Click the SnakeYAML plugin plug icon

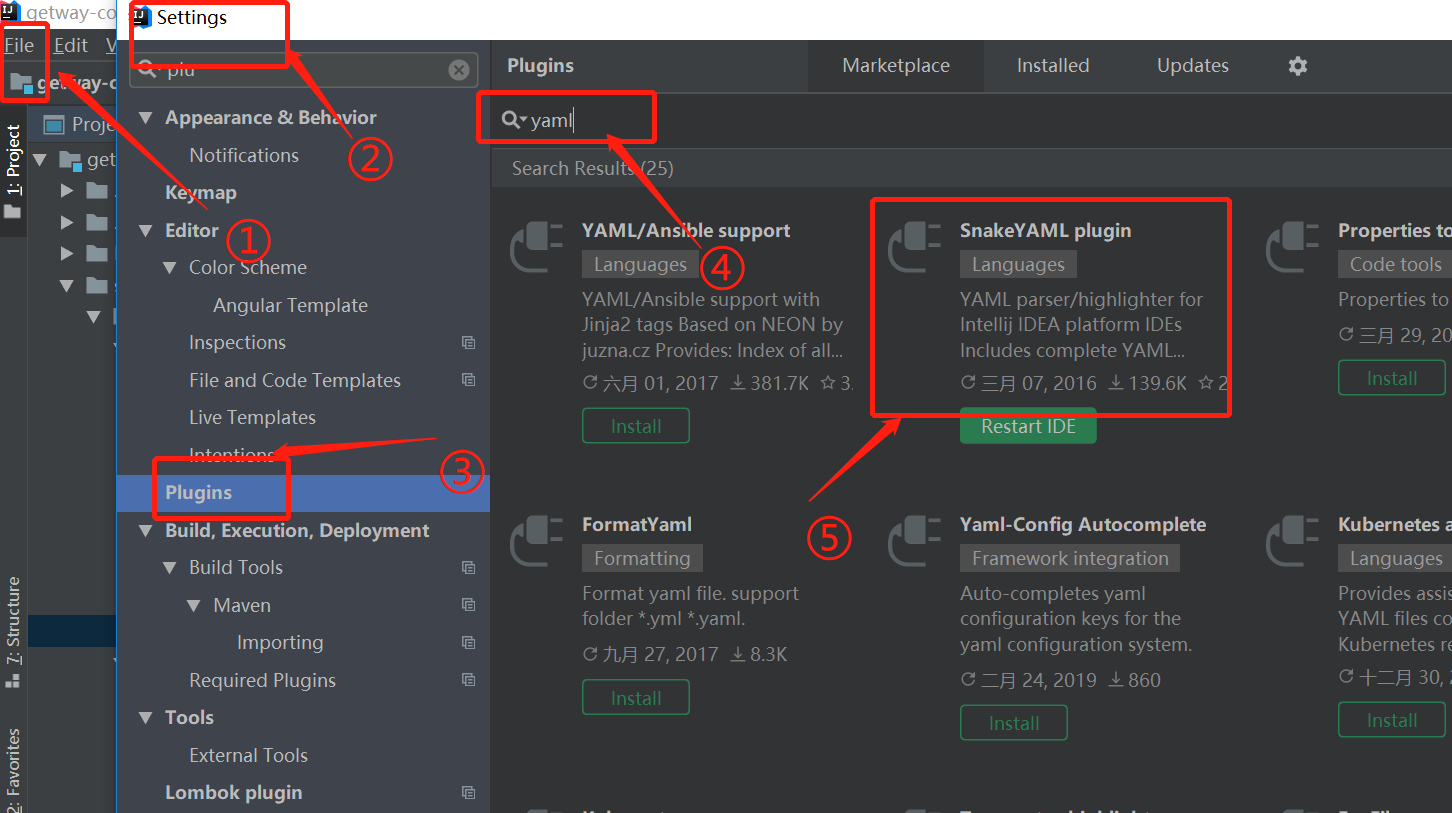916,249
